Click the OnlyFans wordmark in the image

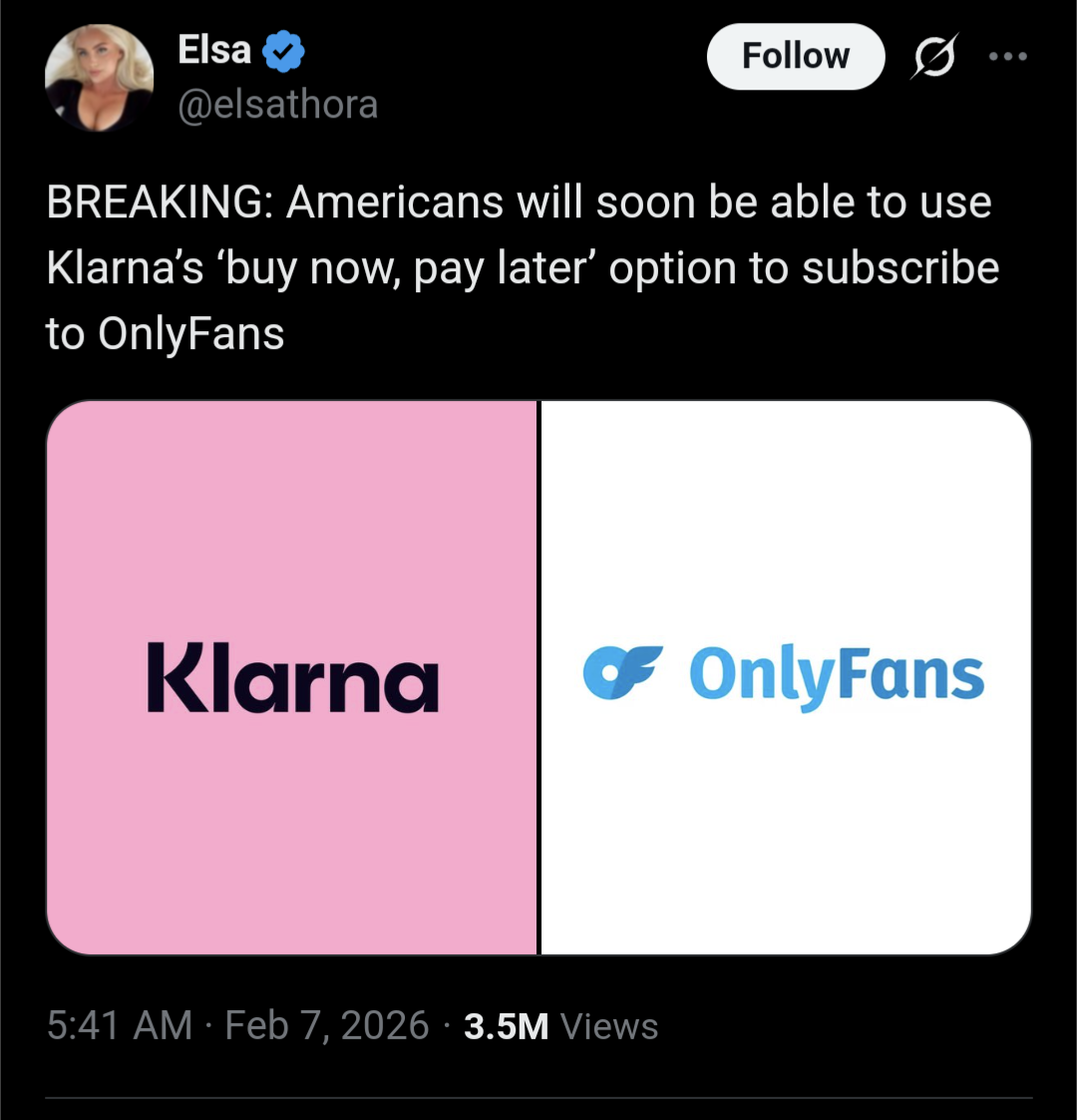(837, 677)
